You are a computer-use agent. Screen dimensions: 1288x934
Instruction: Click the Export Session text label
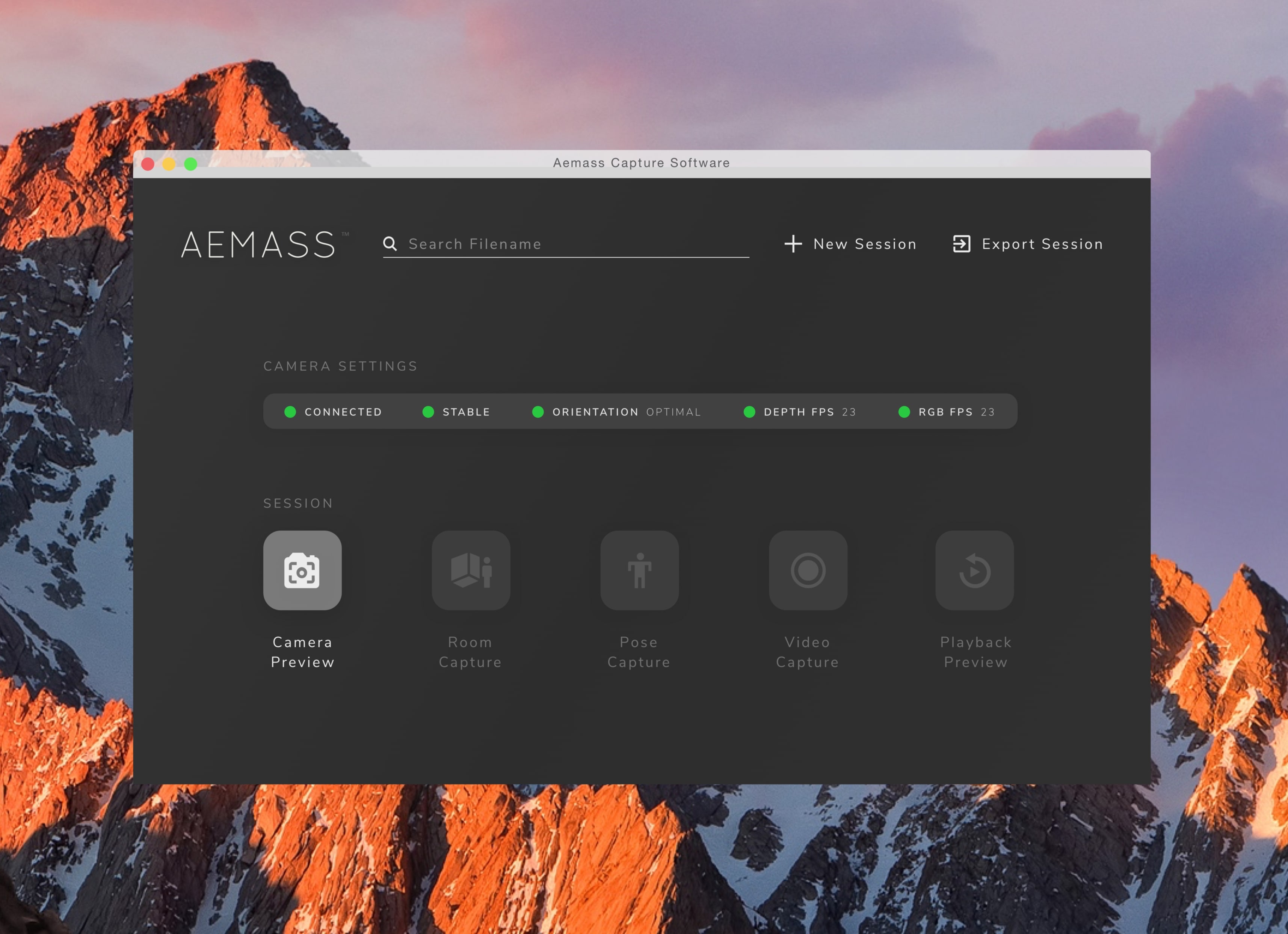1042,244
